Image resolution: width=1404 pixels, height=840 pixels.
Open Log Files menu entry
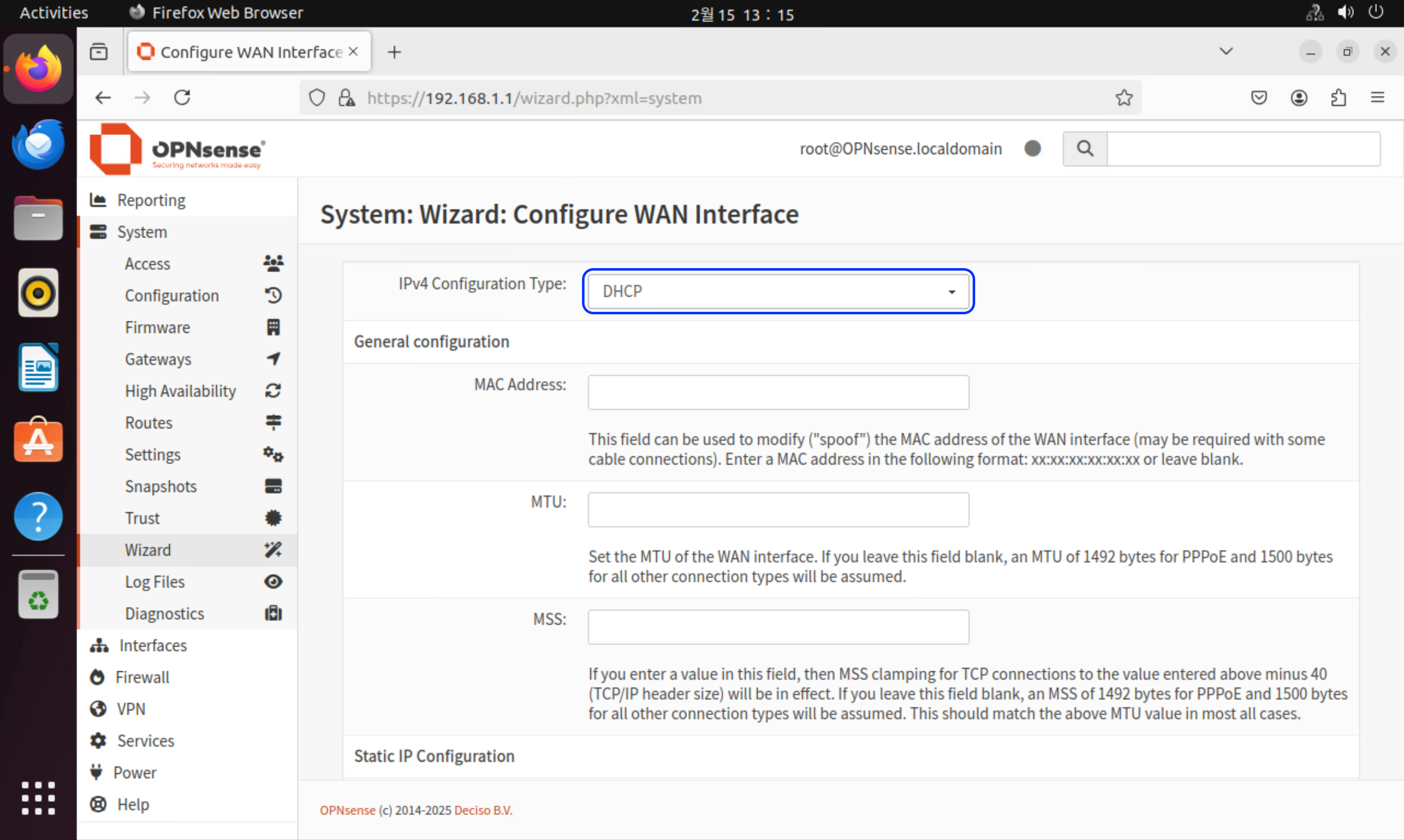tap(155, 582)
